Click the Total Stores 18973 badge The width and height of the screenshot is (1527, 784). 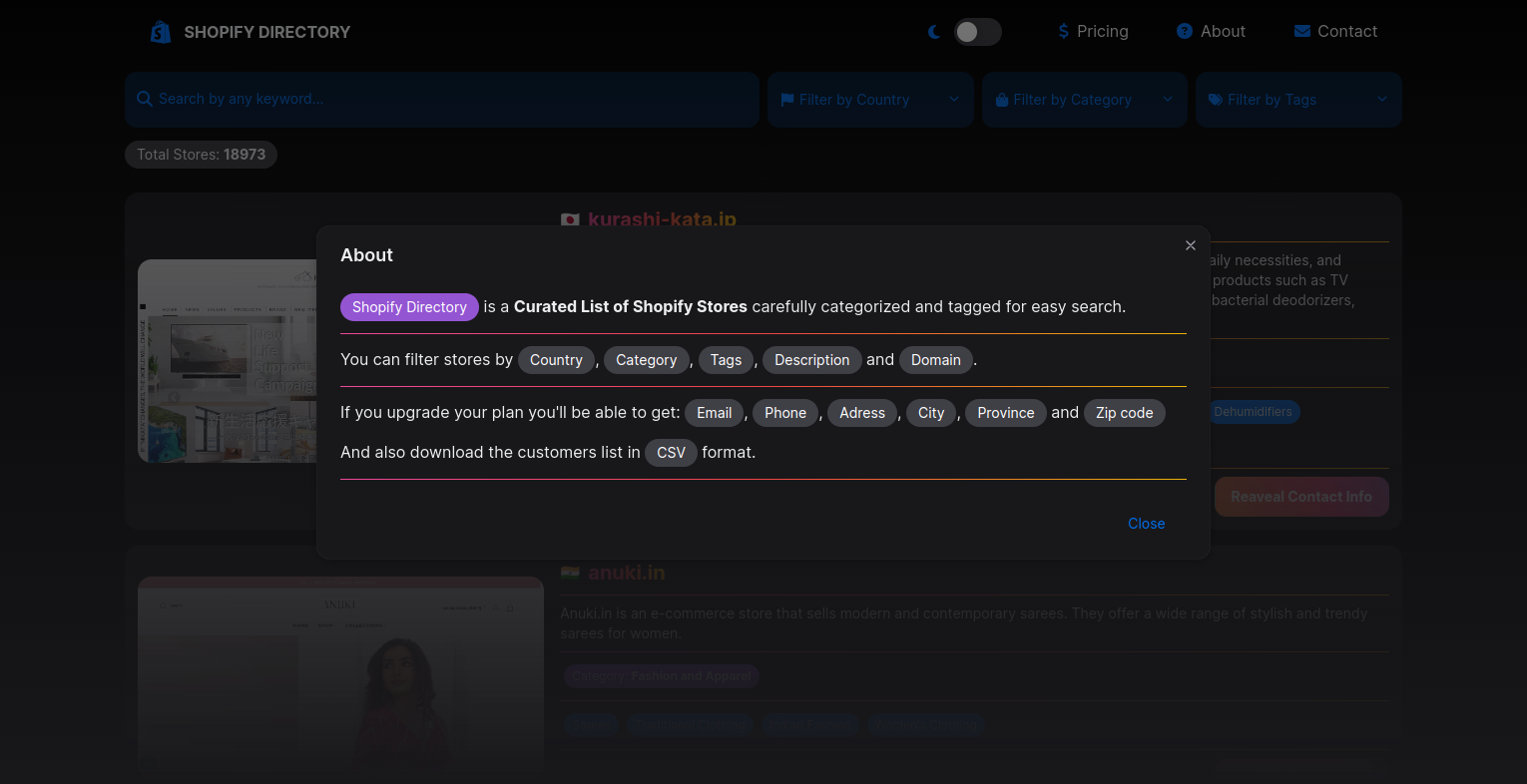point(201,155)
